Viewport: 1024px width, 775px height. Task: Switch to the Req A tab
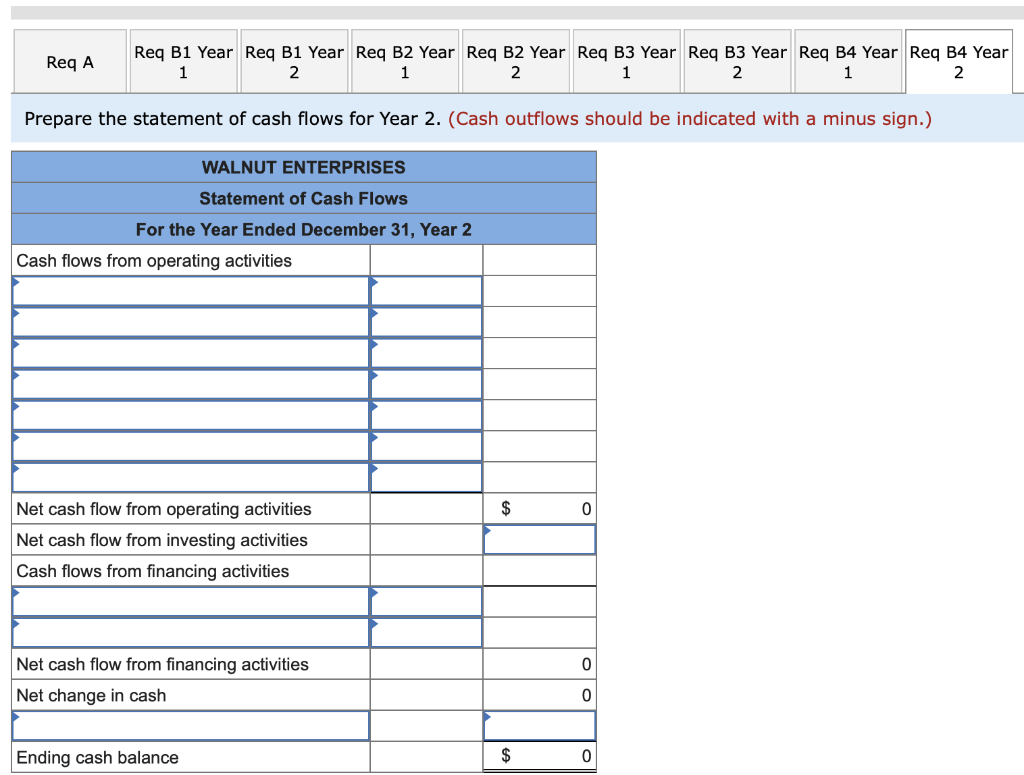coord(69,61)
